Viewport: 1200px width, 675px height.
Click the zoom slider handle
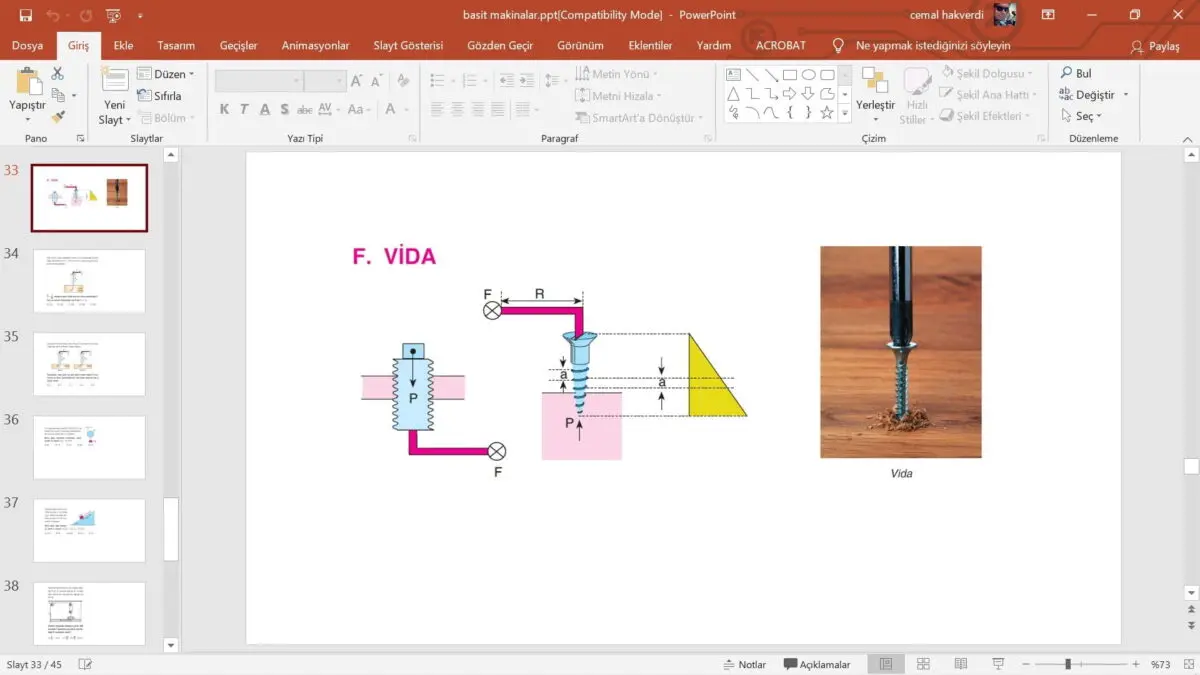point(1068,664)
